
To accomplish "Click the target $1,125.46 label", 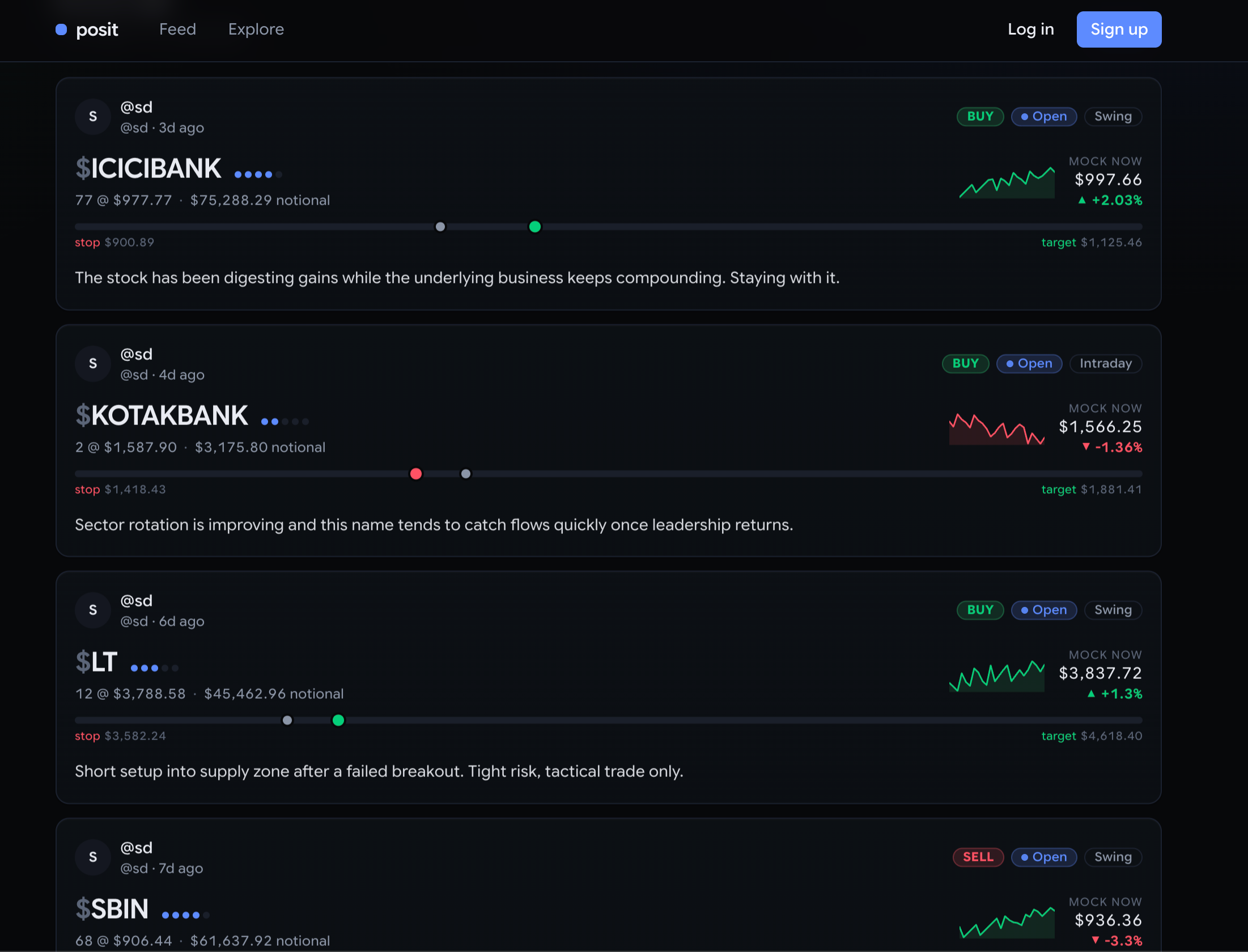I will point(1092,243).
